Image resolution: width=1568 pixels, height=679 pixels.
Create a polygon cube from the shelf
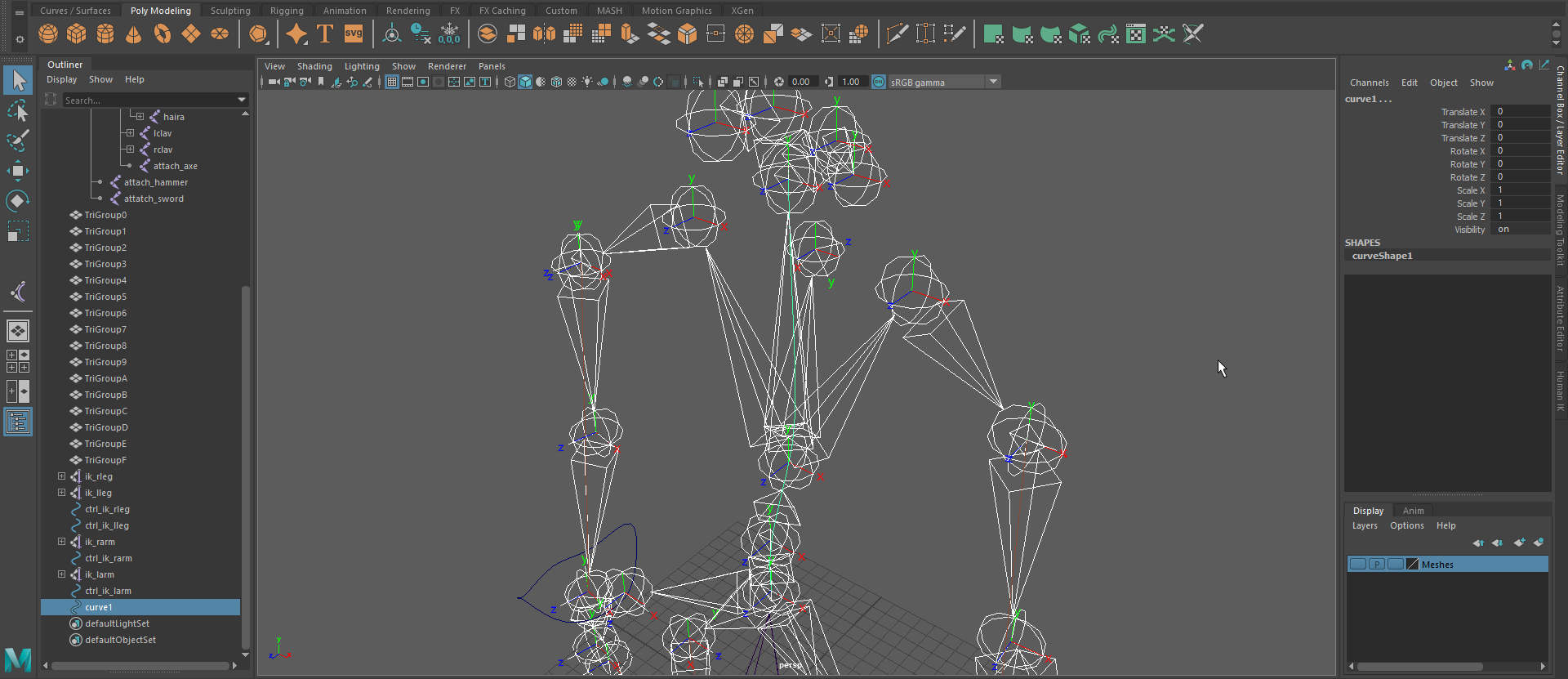[77, 34]
